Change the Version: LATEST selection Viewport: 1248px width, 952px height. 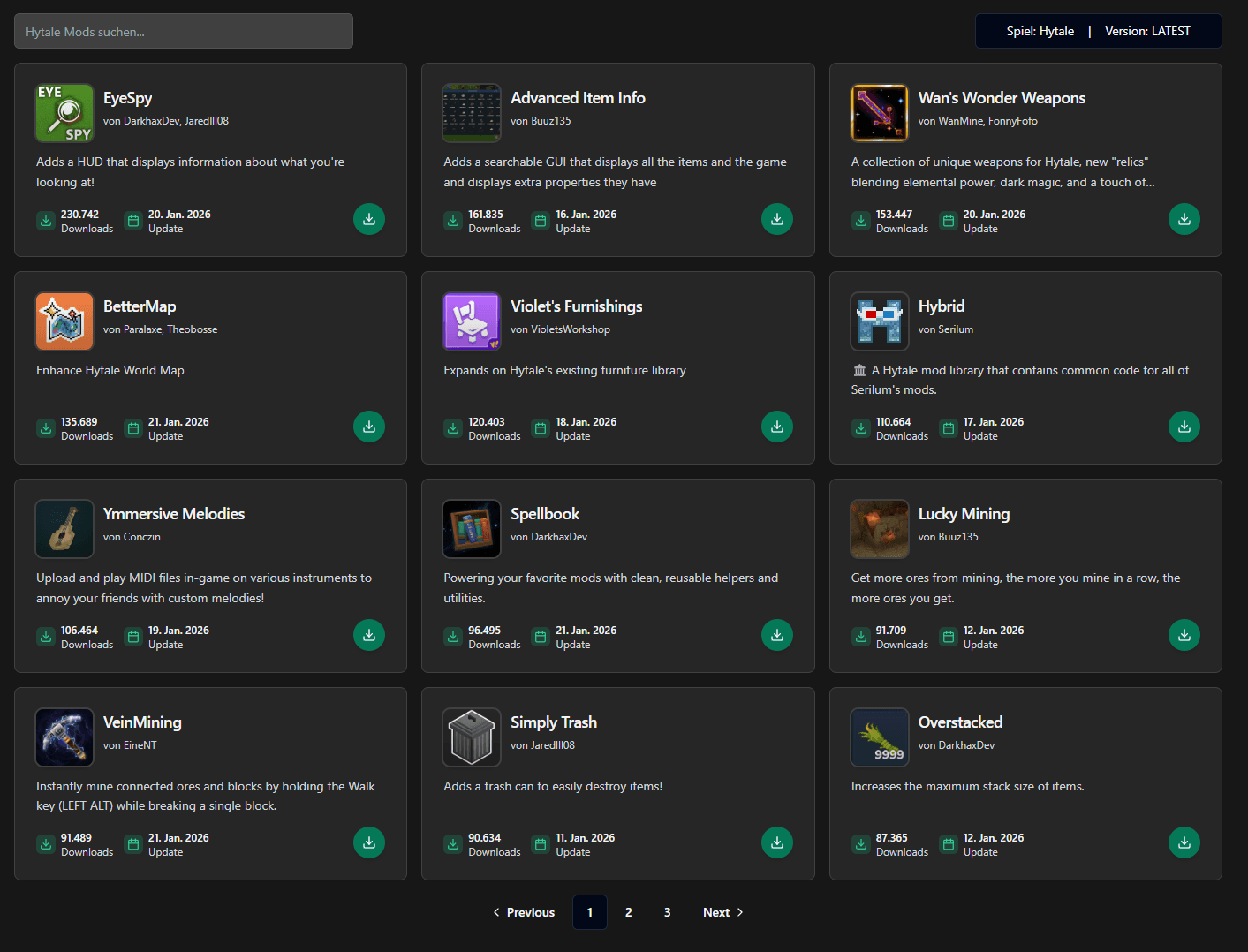coord(1147,31)
